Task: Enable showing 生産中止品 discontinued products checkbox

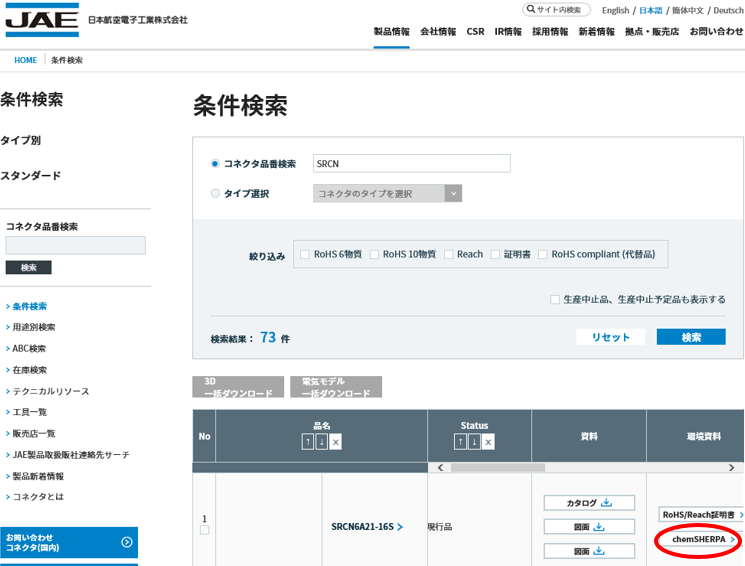Action: [x=554, y=299]
